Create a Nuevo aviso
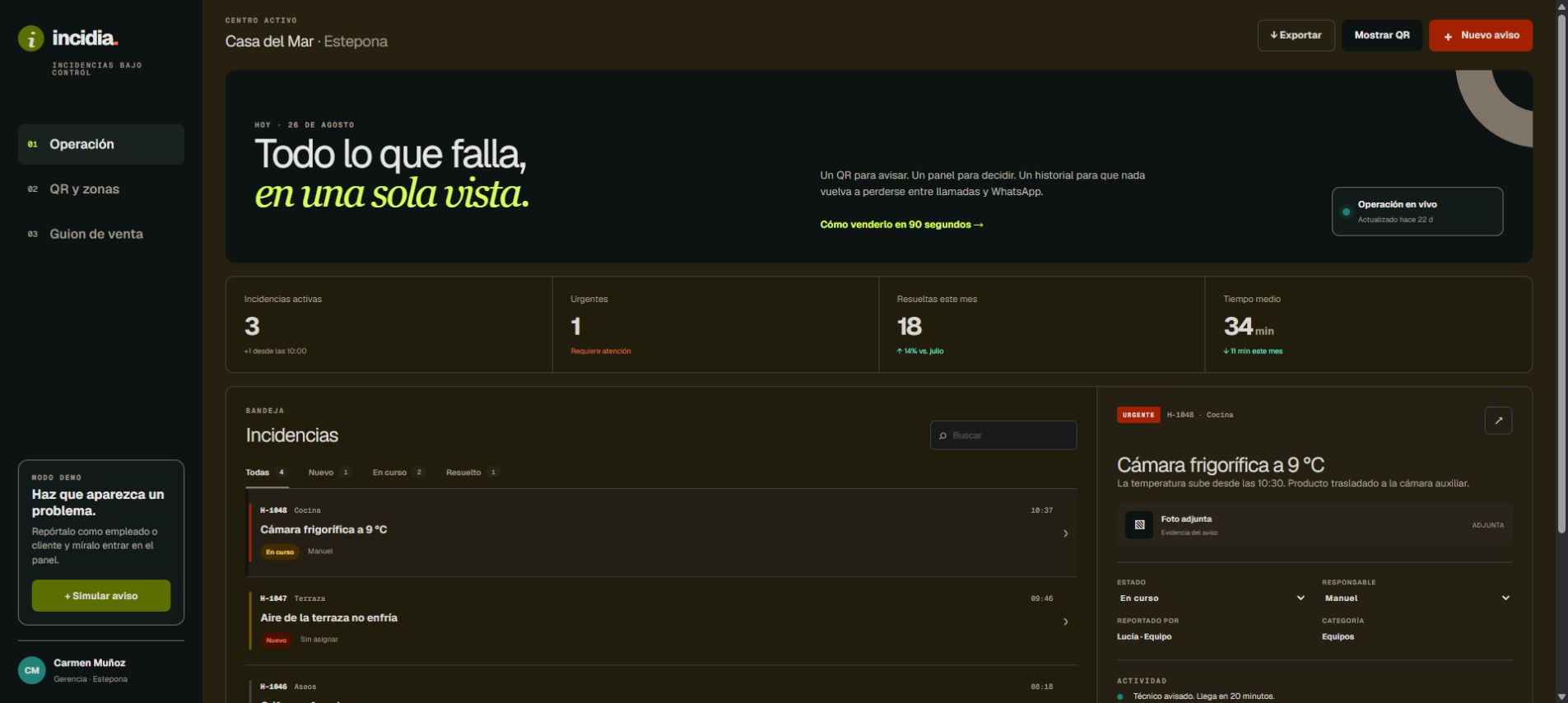The image size is (1568, 703). coord(1481,35)
